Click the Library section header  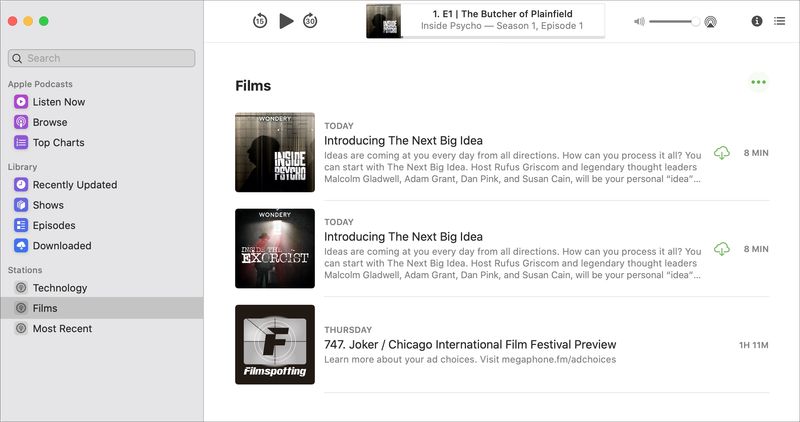point(22,166)
